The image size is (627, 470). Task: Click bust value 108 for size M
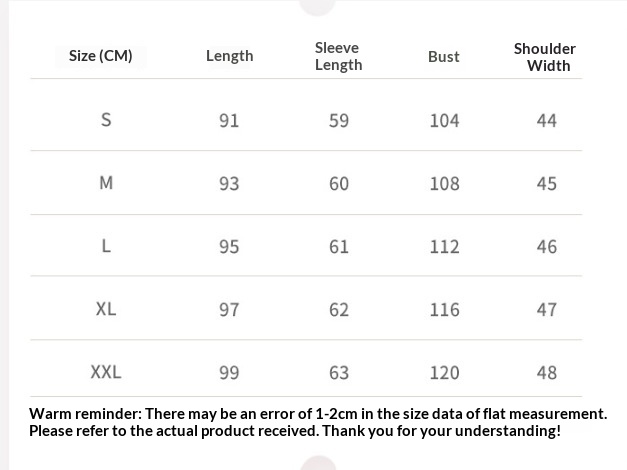tap(444, 184)
